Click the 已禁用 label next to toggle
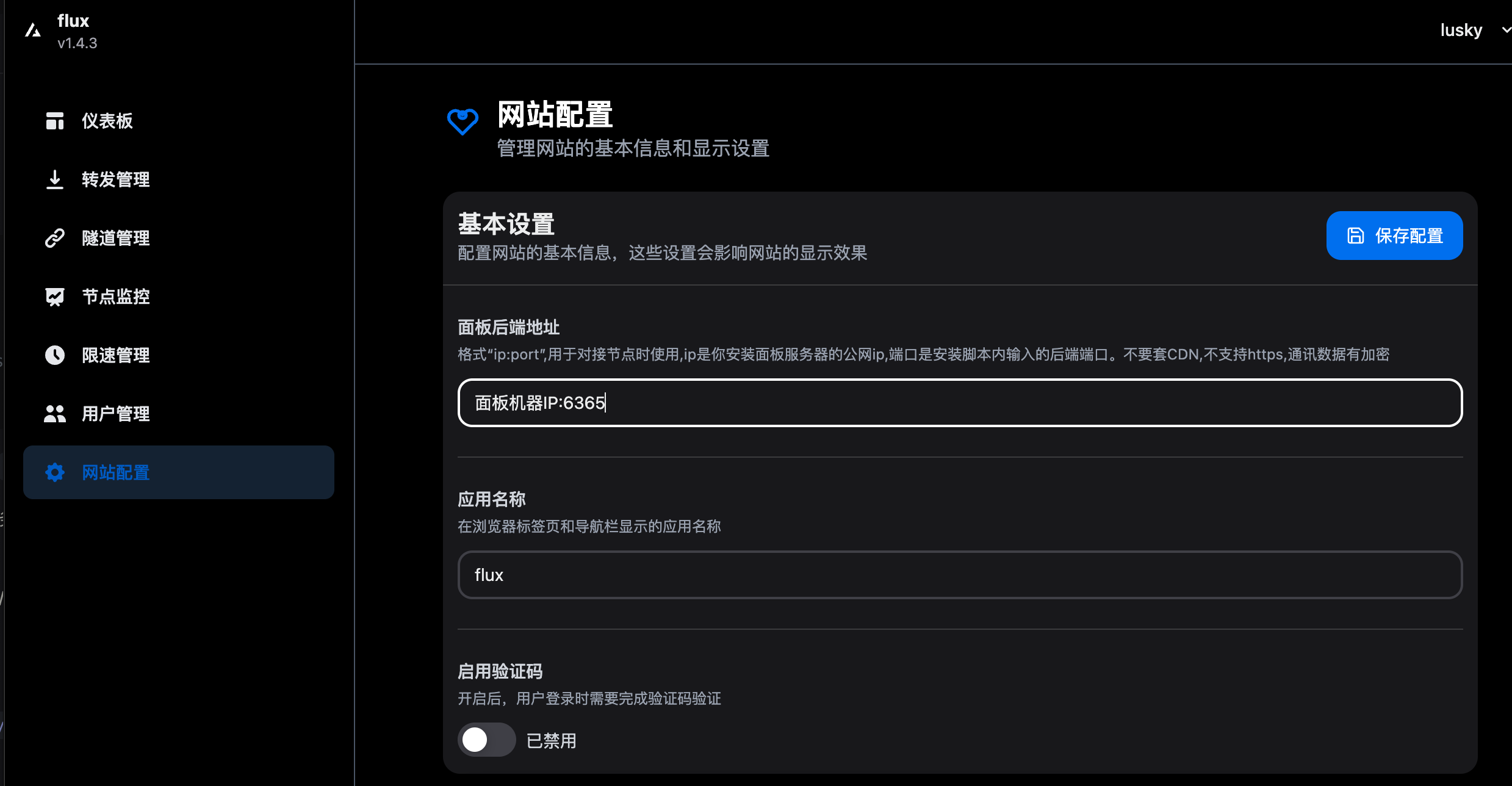1512x786 pixels. tap(551, 741)
